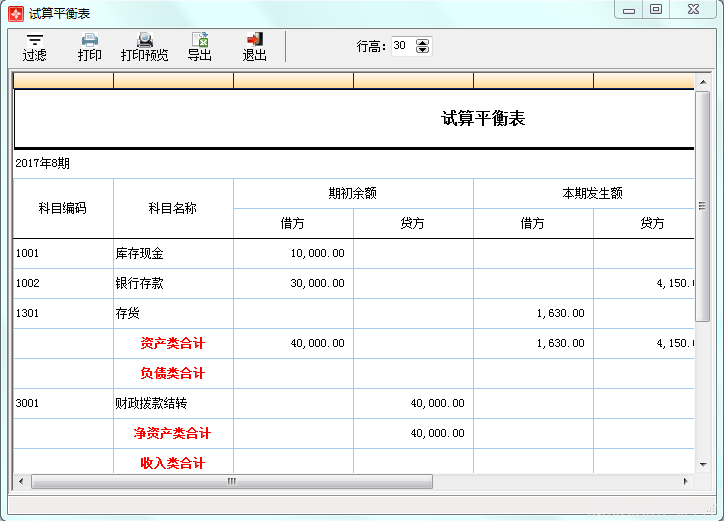Screen dimensions: 724x521
Task: Click the app icon in title bar
Action: pos(15,13)
